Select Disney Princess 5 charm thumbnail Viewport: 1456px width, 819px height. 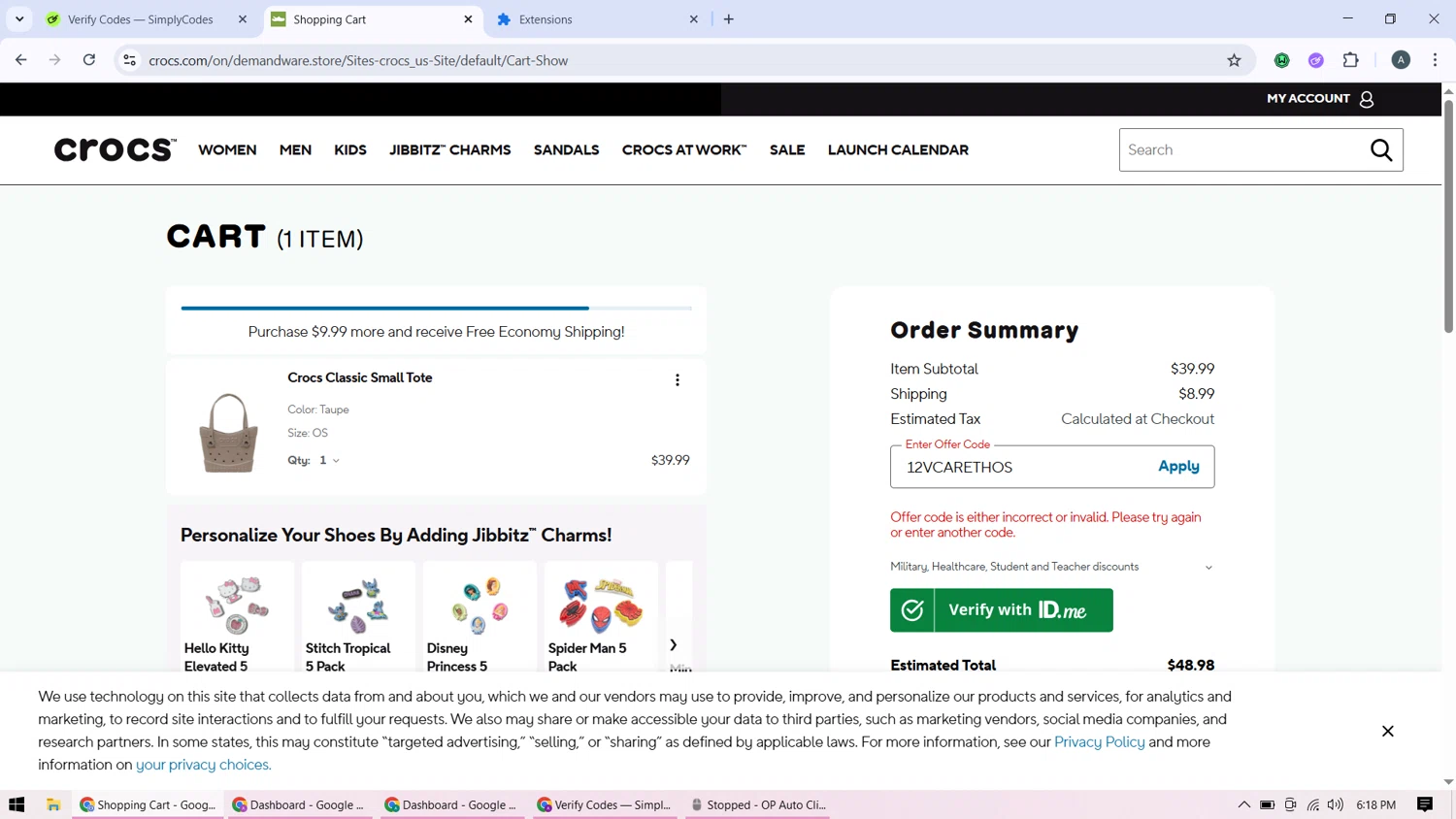pyautogui.click(x=480, y=604)
